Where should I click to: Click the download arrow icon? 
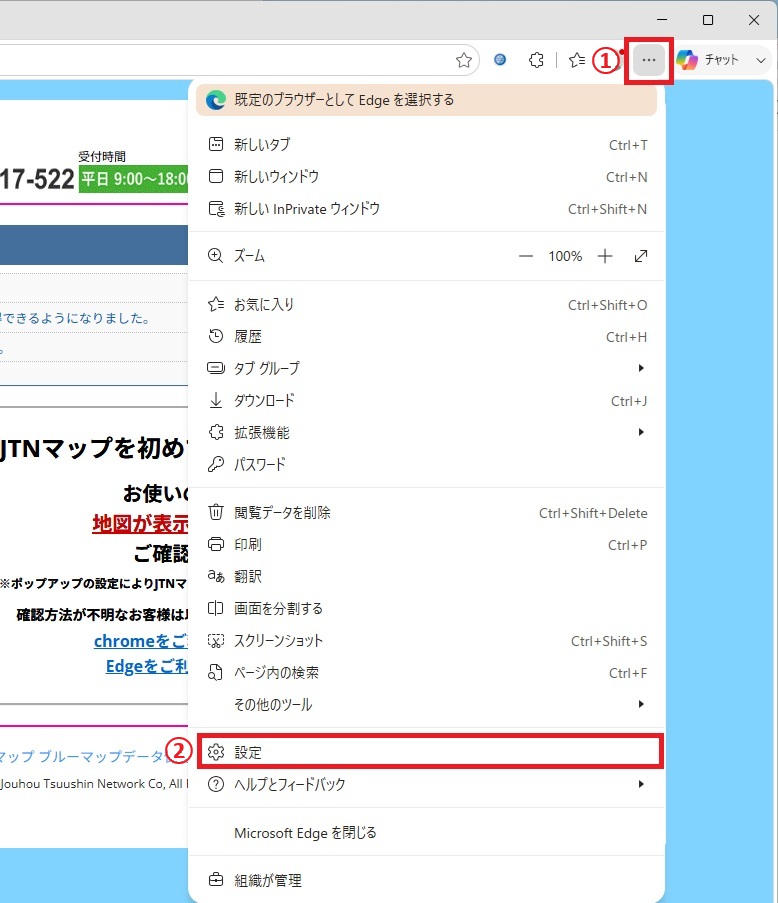click(216, 400)
